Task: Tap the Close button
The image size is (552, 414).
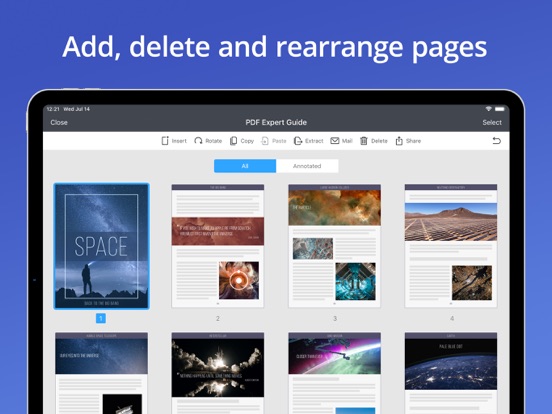Action: (59, 123)
